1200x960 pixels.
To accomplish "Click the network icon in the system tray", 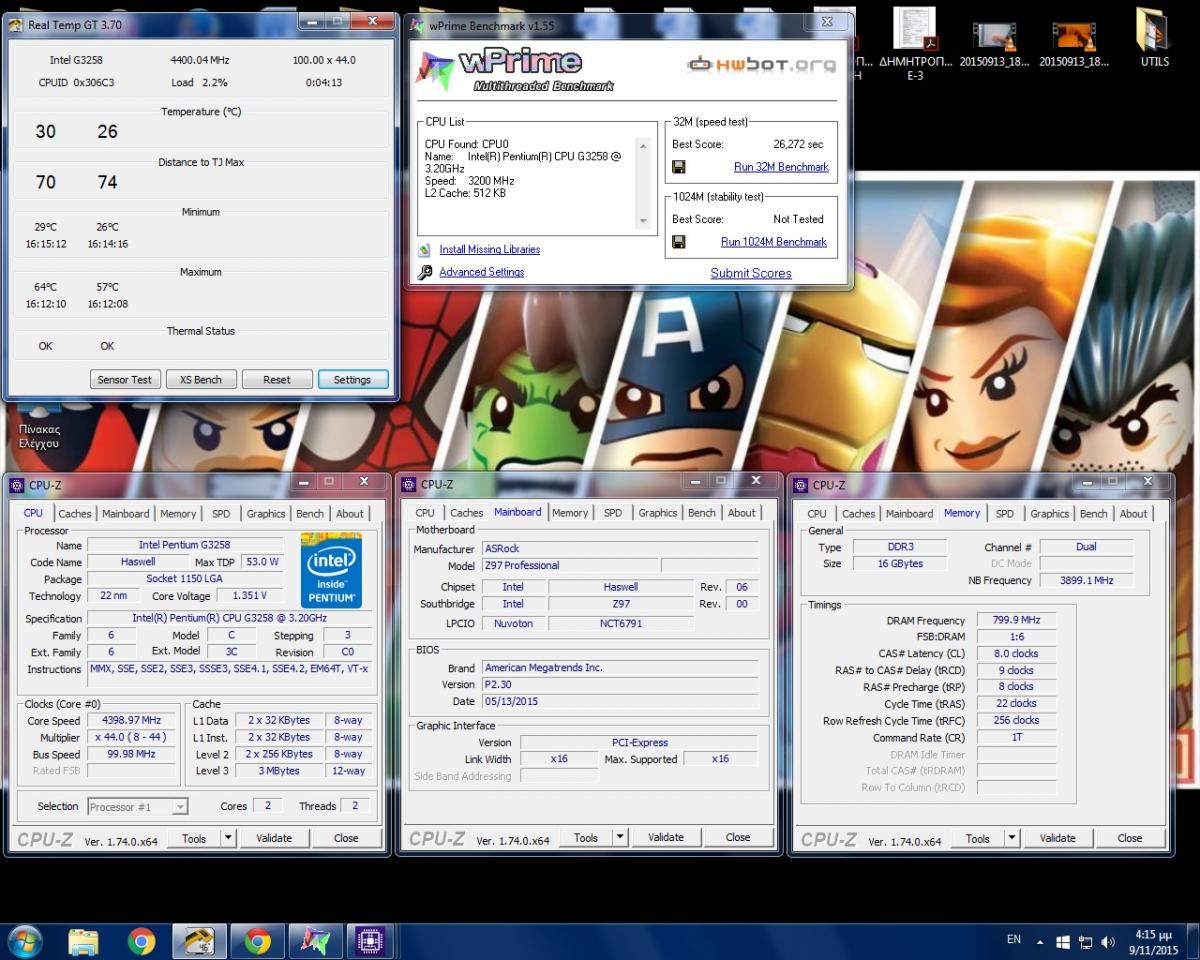I will pos(1085,942).
